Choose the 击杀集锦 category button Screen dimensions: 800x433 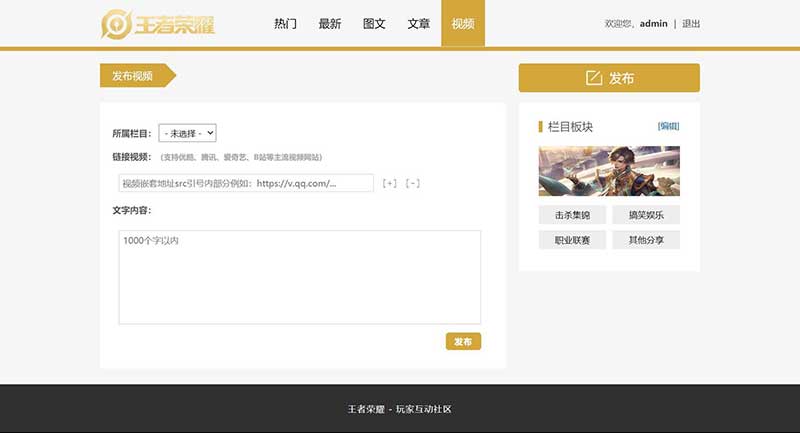[x=572, y=215]
